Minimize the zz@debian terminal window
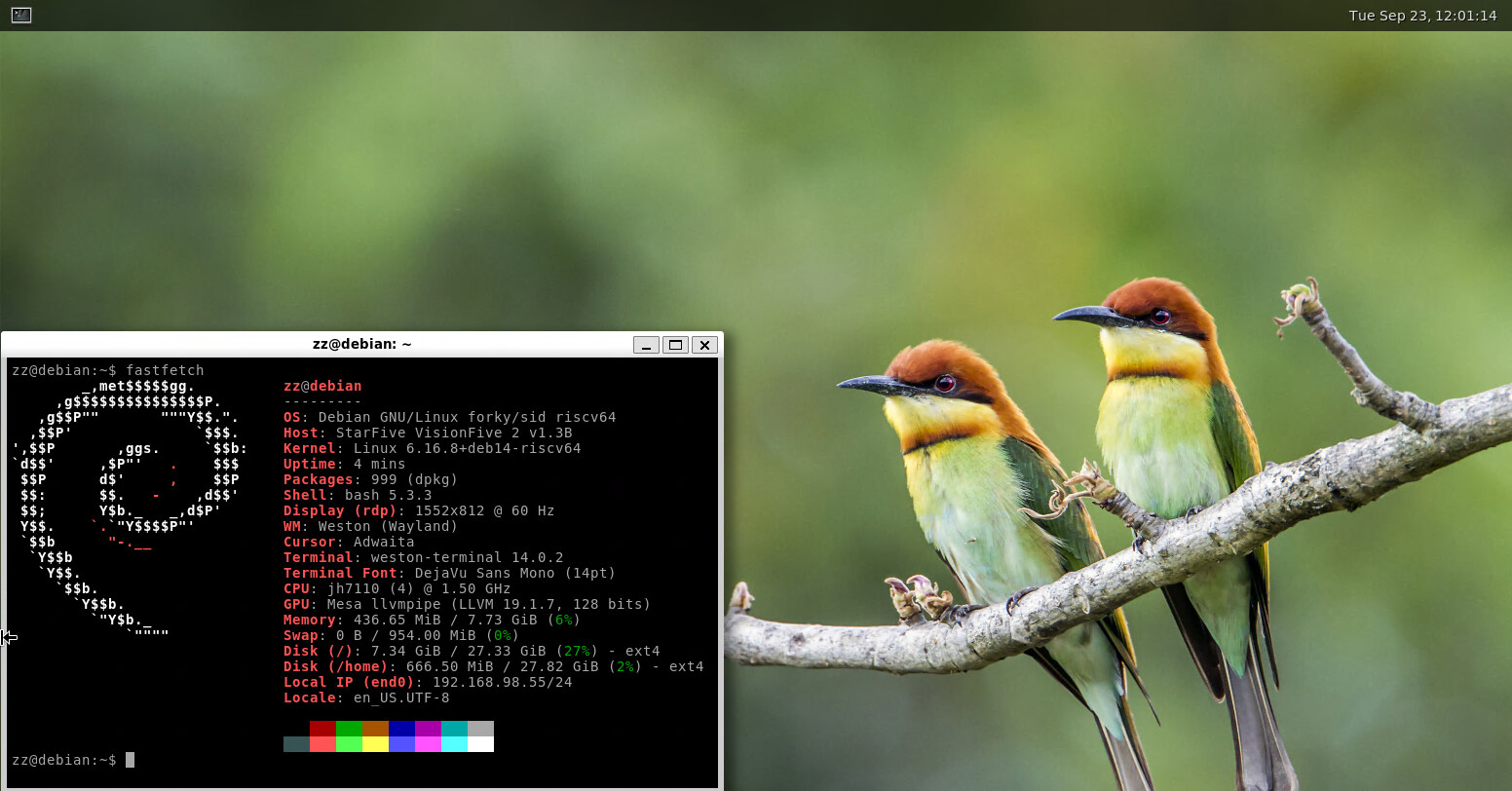1512x791 pixels. (646, 345)
